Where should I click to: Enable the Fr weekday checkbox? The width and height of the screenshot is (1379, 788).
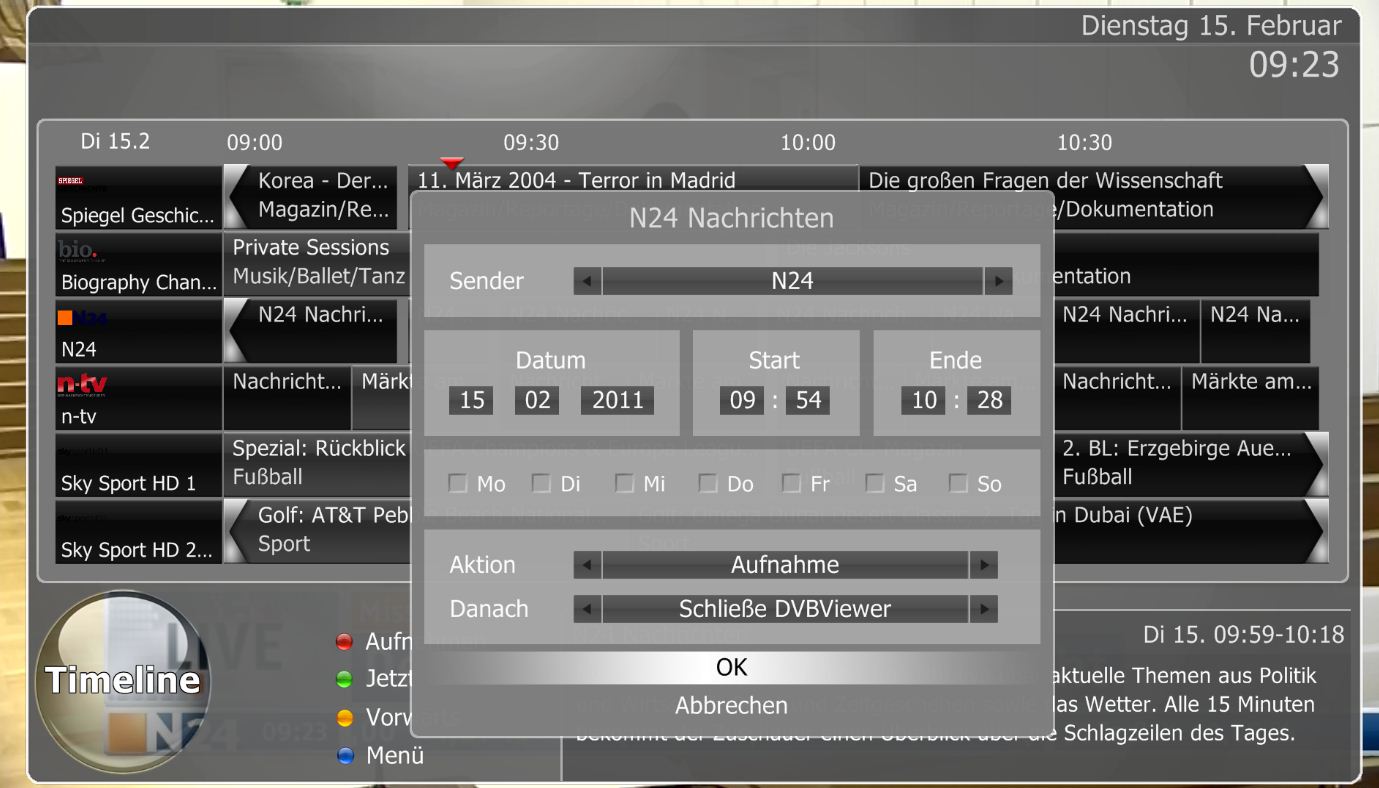[x=791, y=484]
